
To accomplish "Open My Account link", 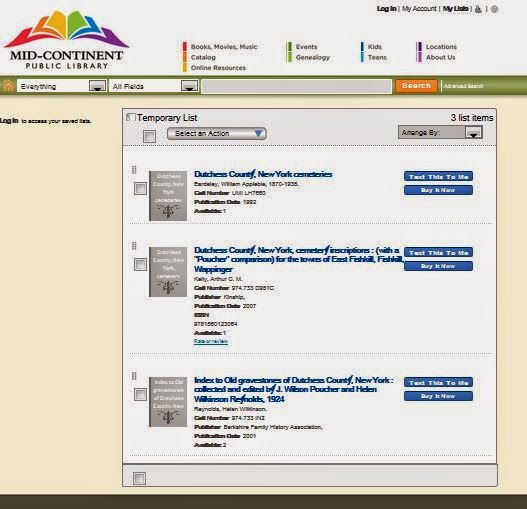I will [419, 9].
